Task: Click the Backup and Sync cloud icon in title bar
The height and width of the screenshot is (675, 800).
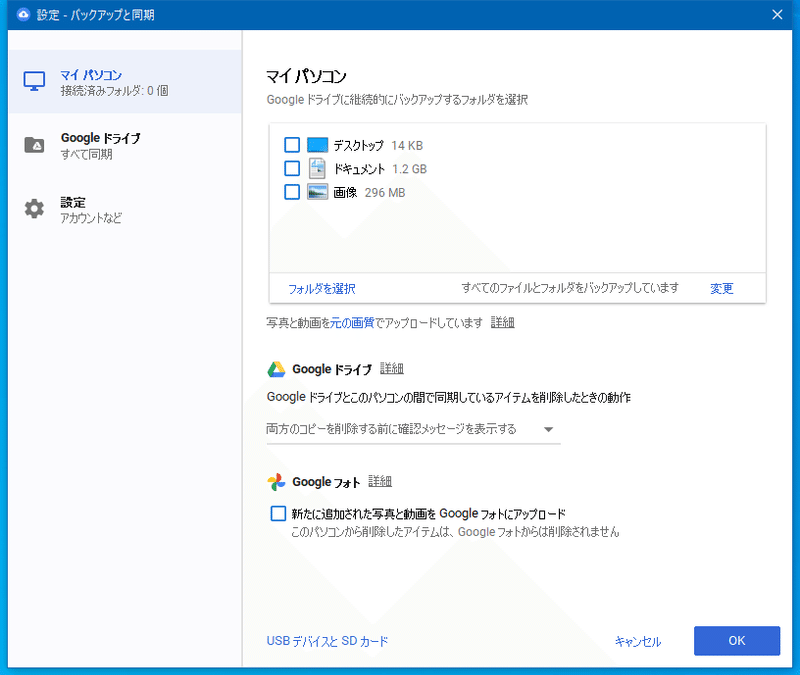Action: click(x=23, y=14)
